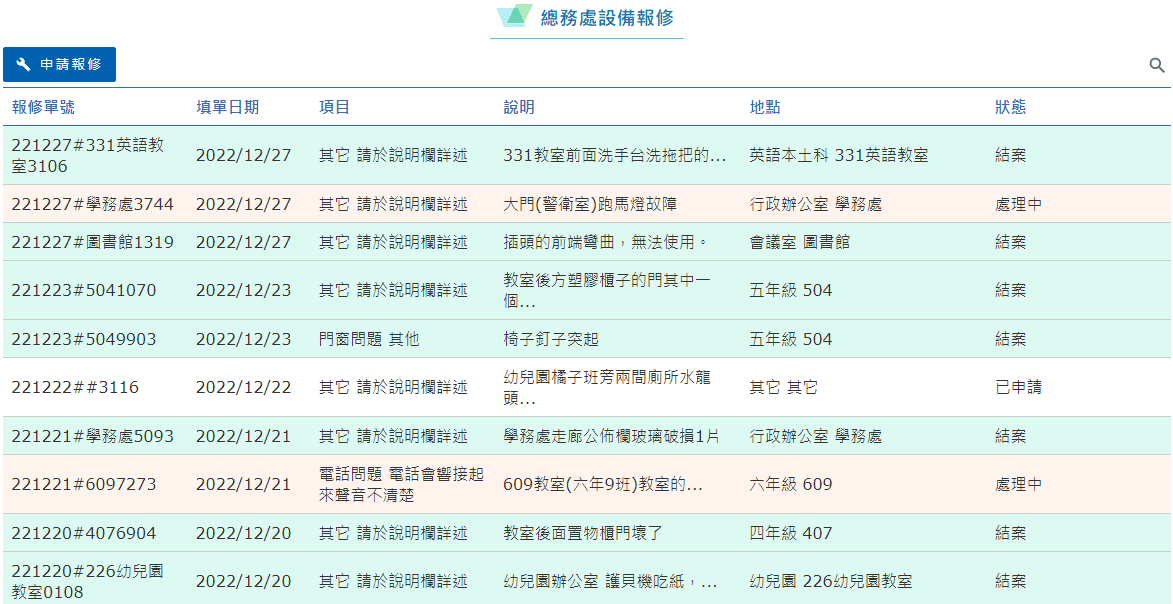Open repair ticket 221227#331英語教室3106

coord(88,156)
